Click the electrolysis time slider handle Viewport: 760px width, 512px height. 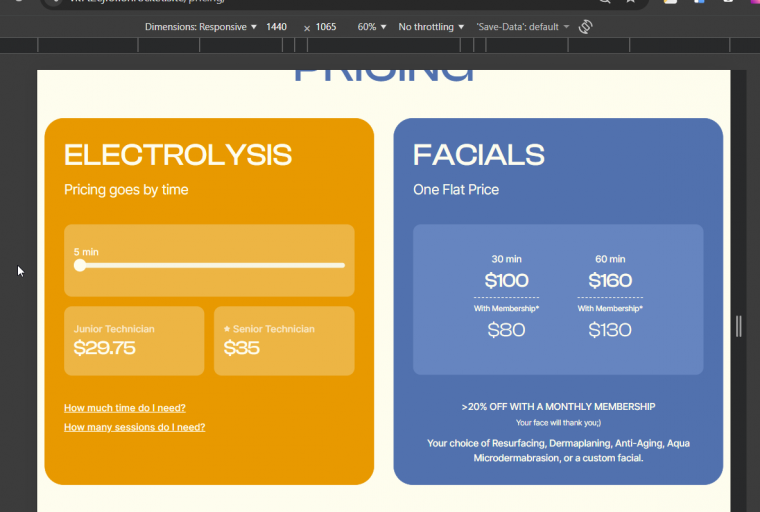(x=80, y=265)
